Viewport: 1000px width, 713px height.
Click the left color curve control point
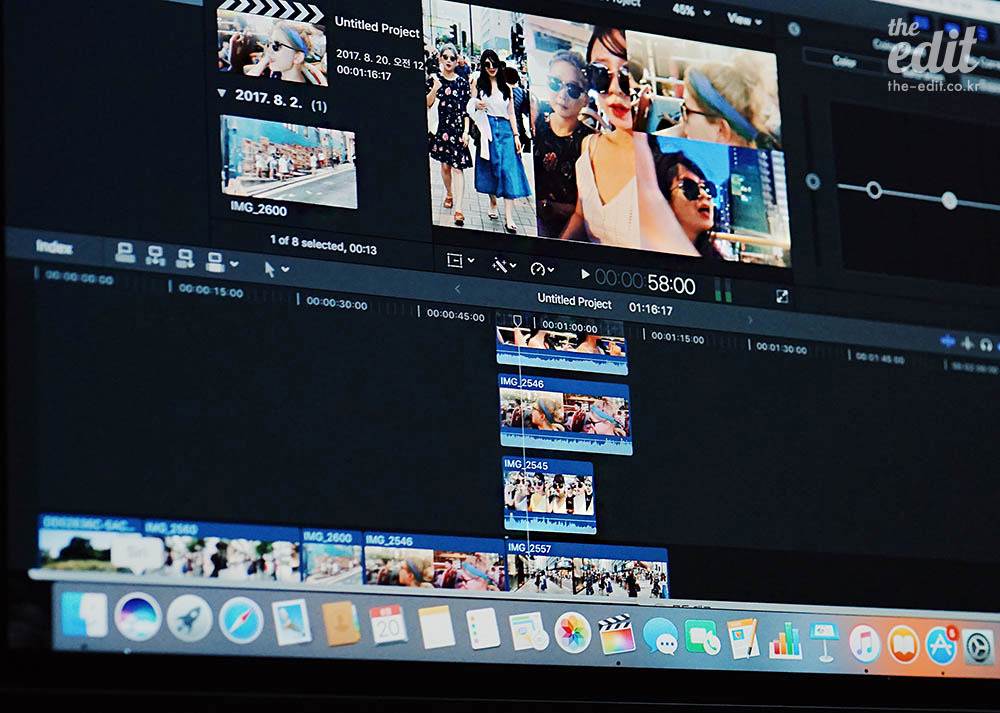(x=874, y=189)
